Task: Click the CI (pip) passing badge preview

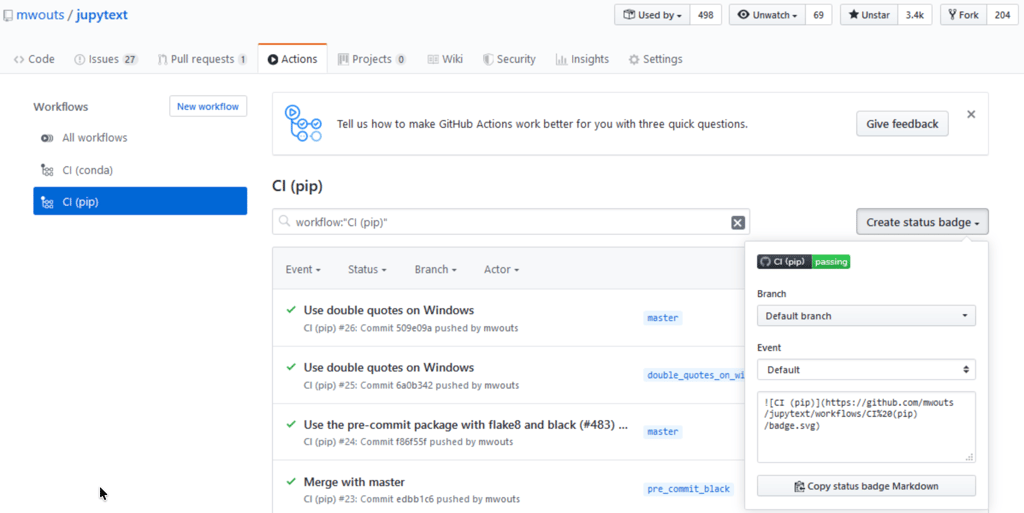Action: coord(803,262)
